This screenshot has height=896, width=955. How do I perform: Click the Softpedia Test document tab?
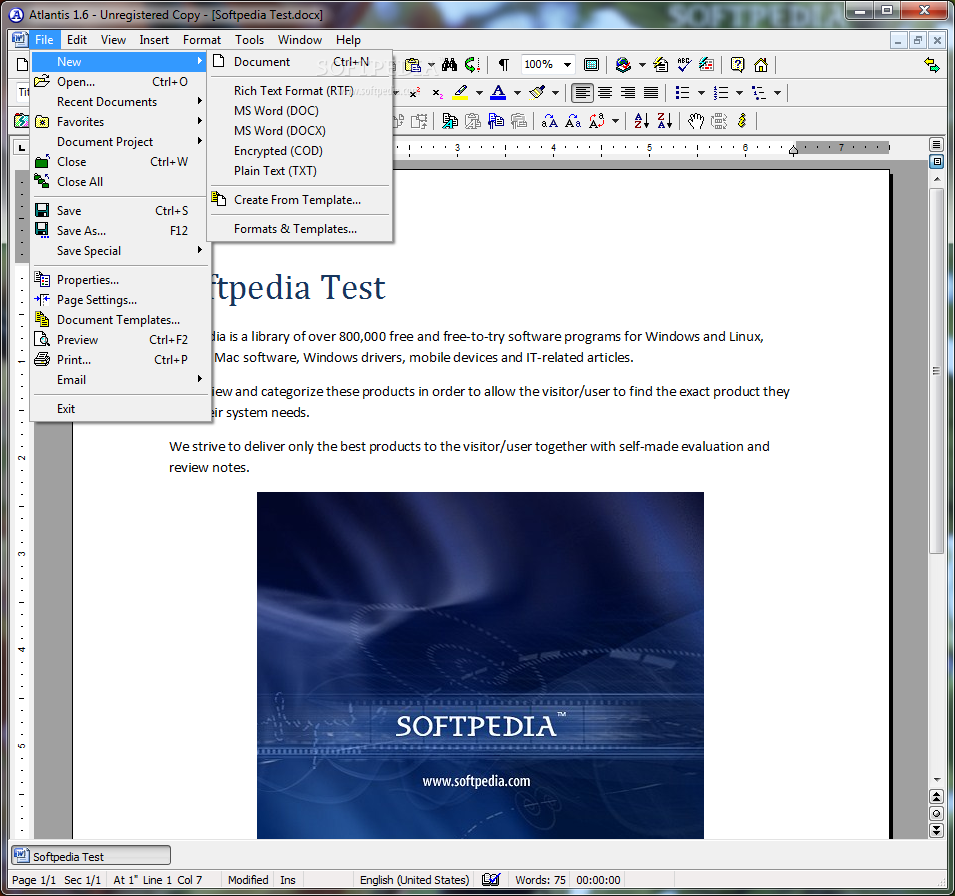[91, 856]
